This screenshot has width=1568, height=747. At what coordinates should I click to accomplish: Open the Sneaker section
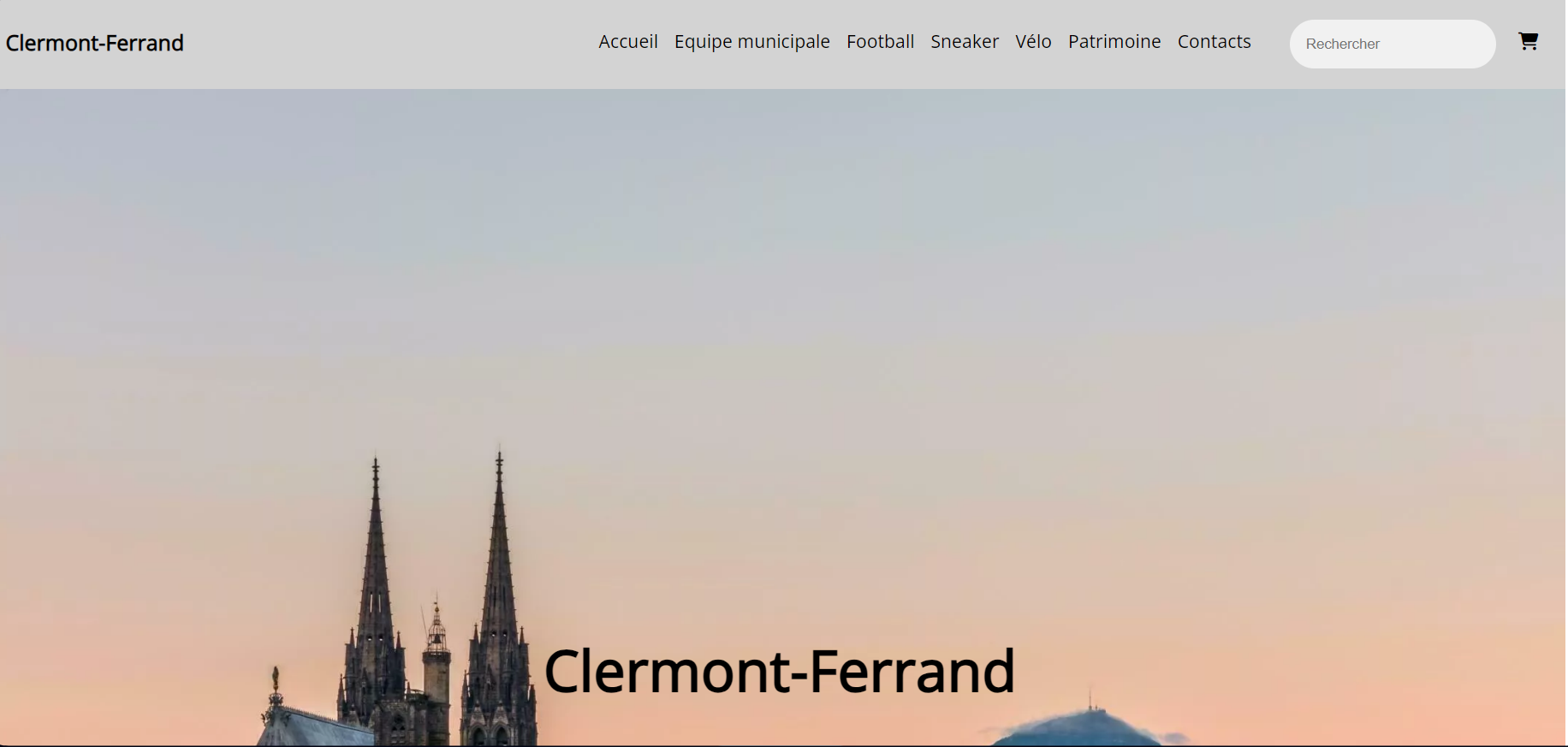pyautogui.click(x=965, y=42)
